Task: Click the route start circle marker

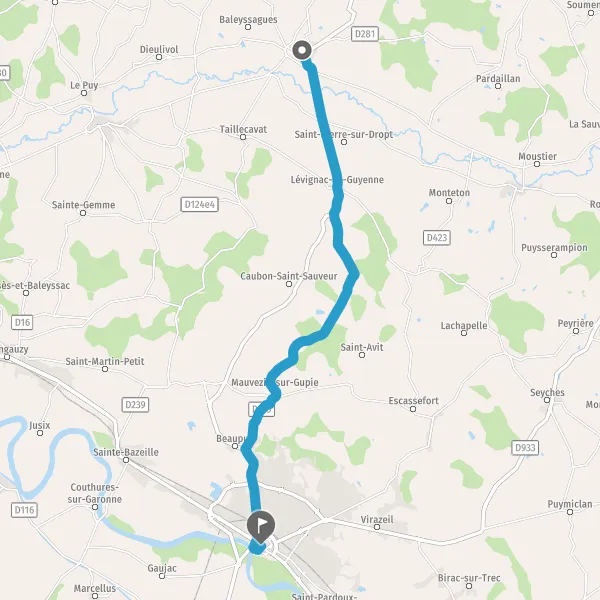Action: pyautogui.click(x=302, y=50)
